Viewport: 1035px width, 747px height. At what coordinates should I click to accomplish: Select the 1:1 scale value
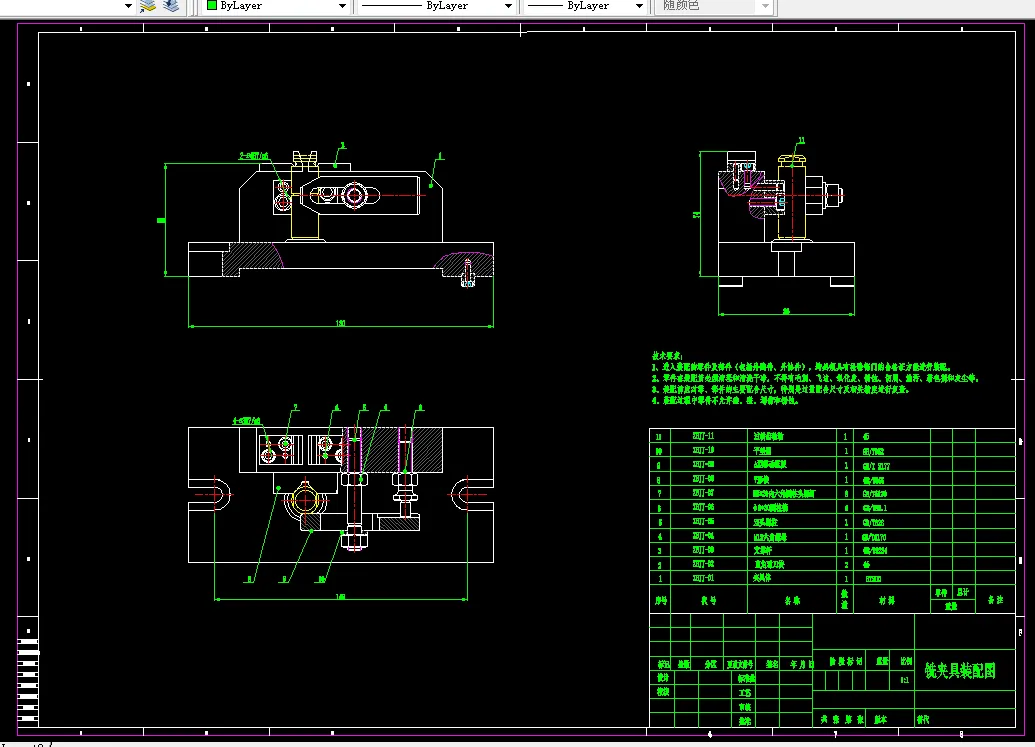coord(905,680)
